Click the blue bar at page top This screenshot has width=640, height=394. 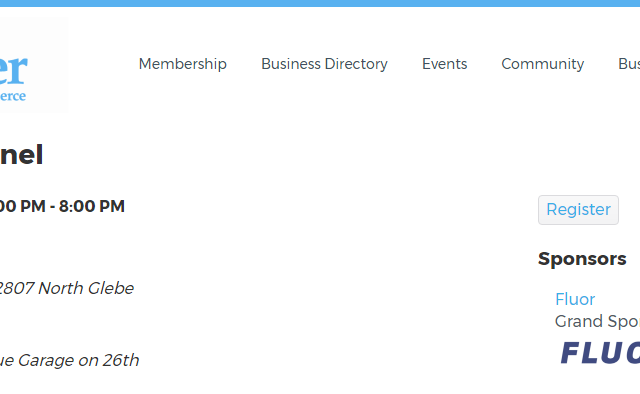[320, 3]
